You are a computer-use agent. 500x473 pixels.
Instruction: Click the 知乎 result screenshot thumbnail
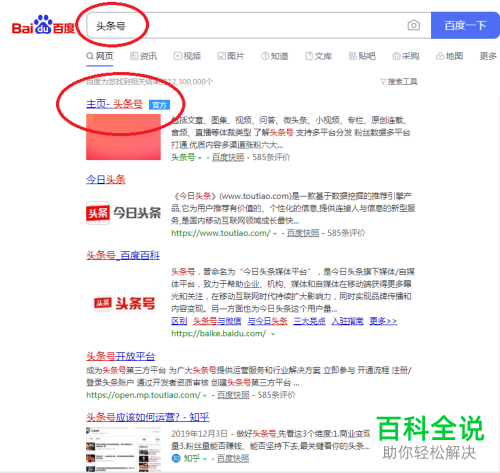point(123,449)
